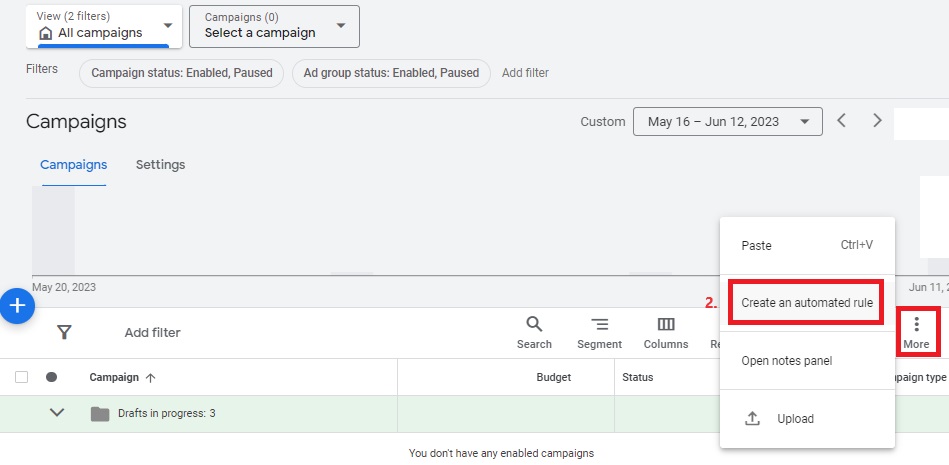This screenshot has height=465, width=949.
Task: Open the All campaigns view dropdown
Action: 104,26
